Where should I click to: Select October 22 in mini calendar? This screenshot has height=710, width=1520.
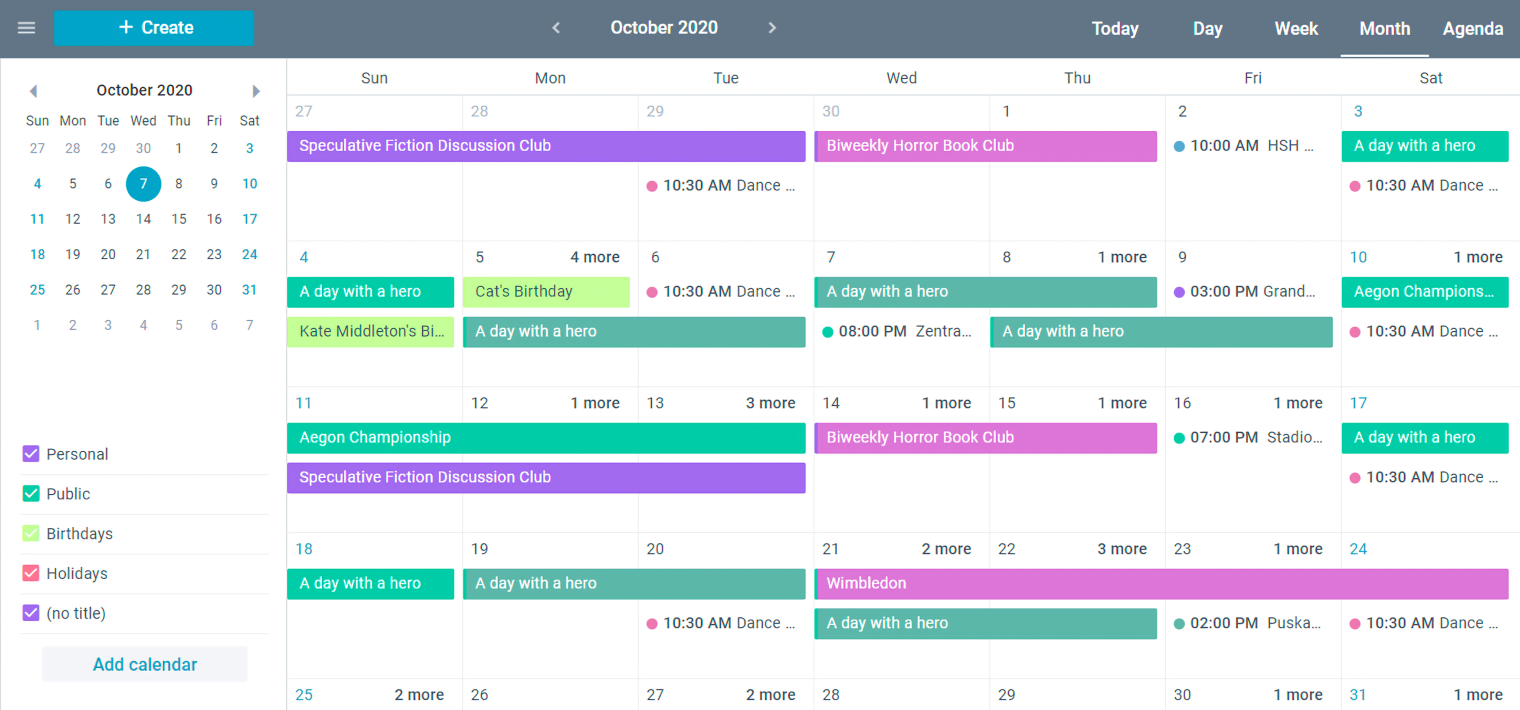[x=179, y=254]
